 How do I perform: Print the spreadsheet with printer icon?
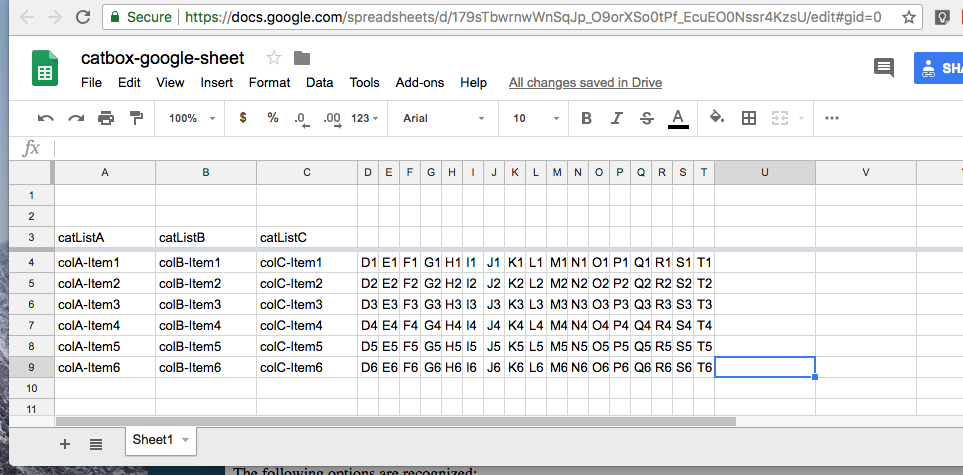(106, 118)
